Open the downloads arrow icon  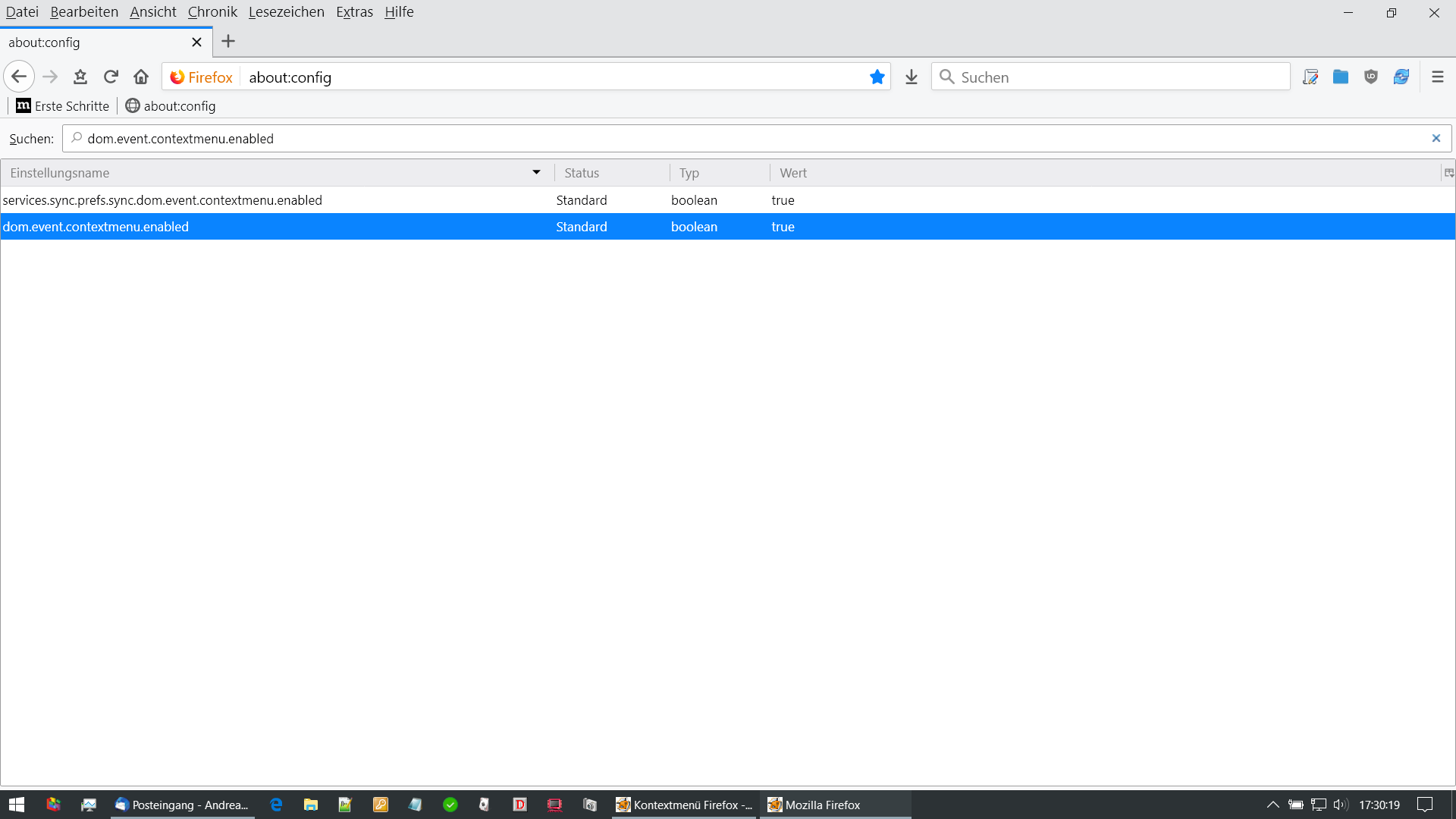(x=912, y=77)
